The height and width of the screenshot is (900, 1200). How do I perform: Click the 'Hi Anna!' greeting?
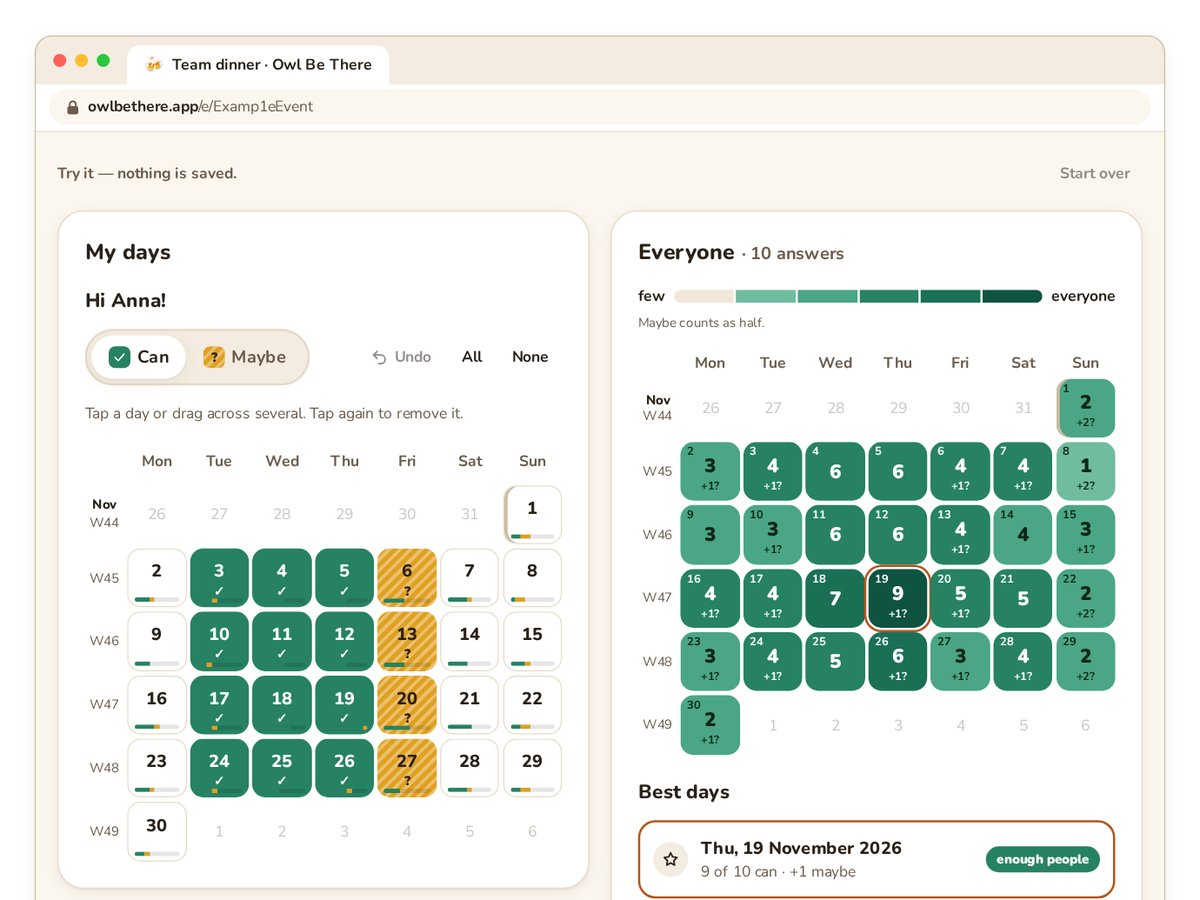click(125, 300)
